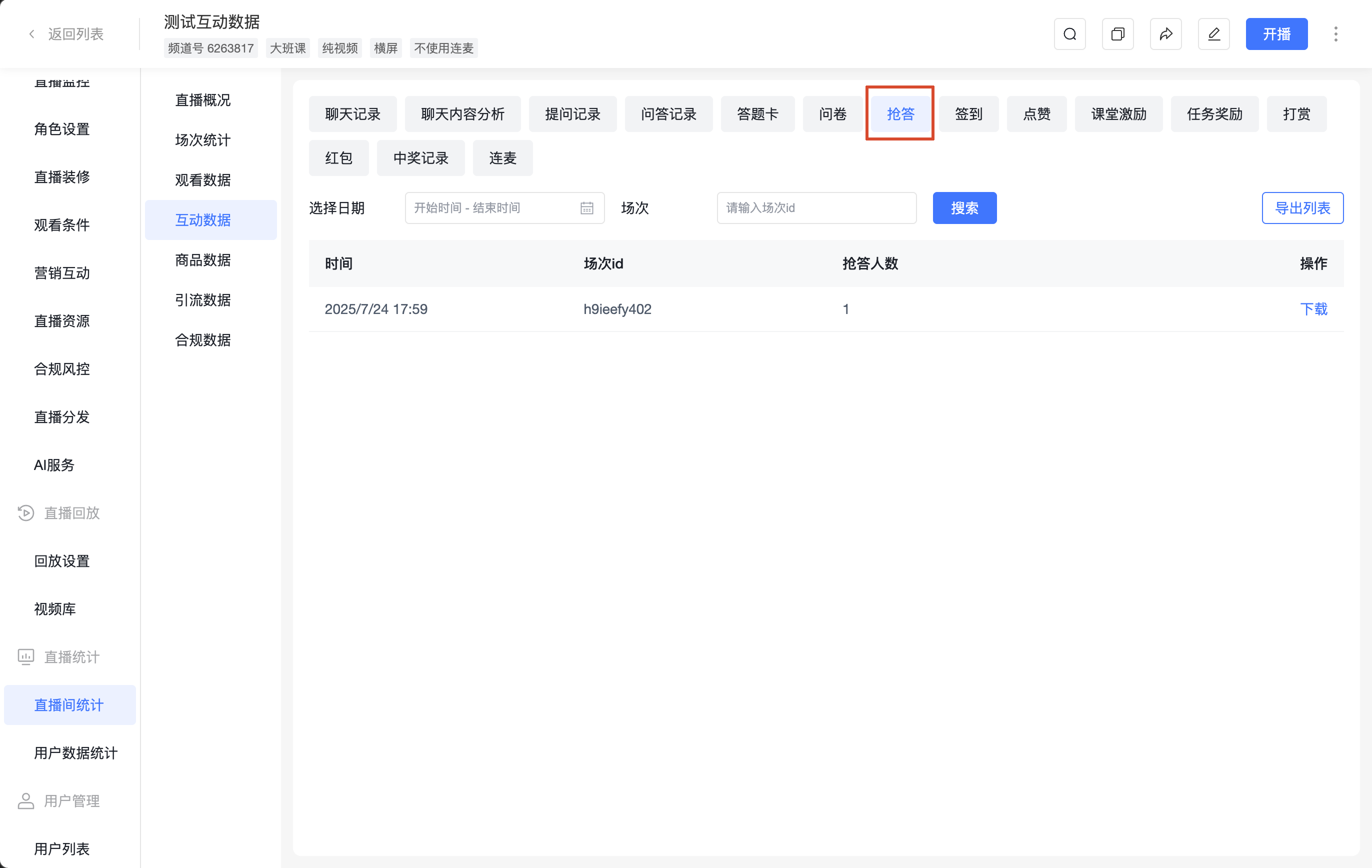Click the edit pencil icon in header
This screenshot has width=1372, height=868.
[x=1213, y=34]
